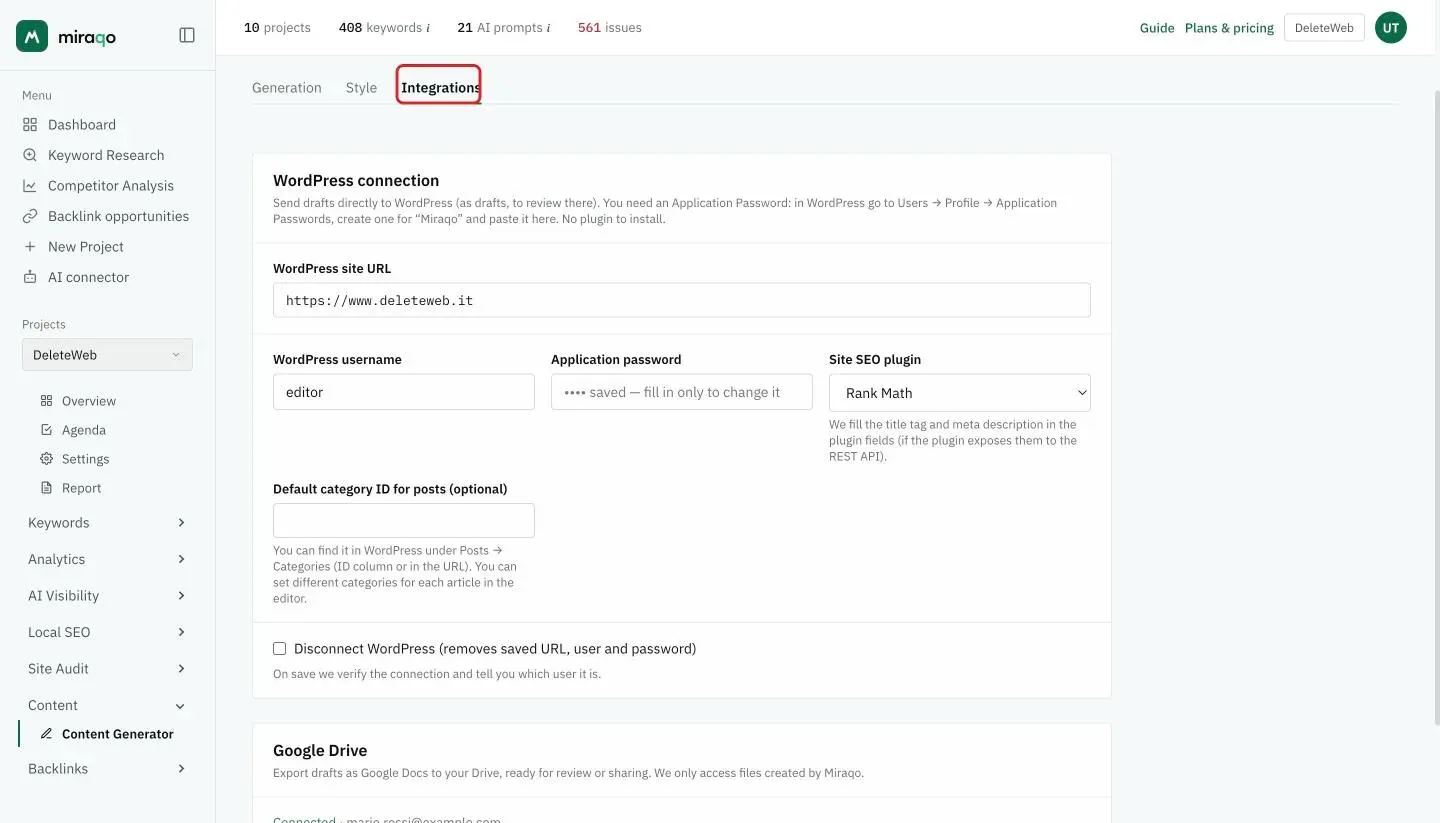This screenshot has height=823, width=1440.
Task: Open the UT user avatar
Action: tap(1390, 28)
